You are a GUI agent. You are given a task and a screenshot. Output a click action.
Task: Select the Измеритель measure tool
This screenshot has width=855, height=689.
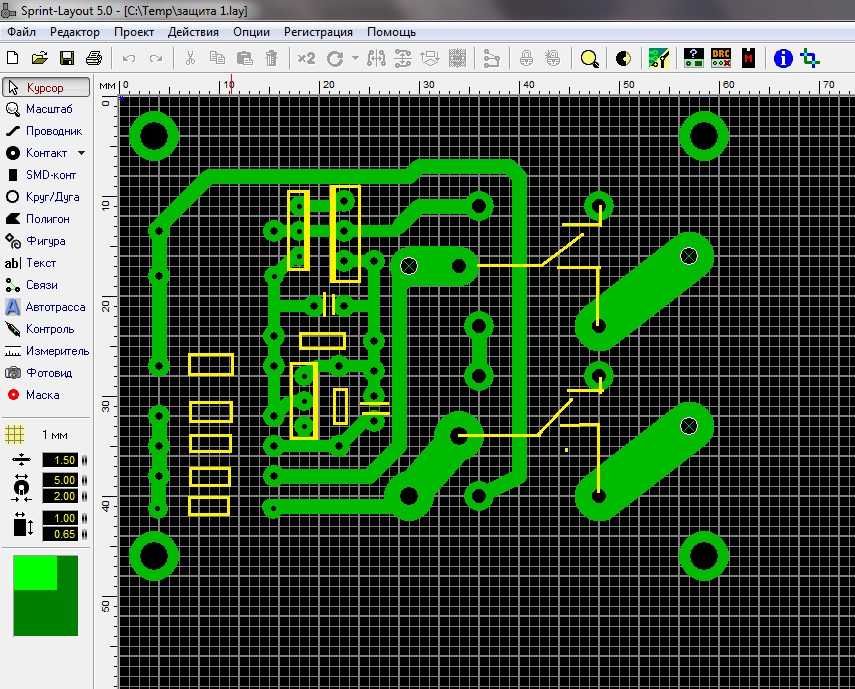tap(46, 351)
